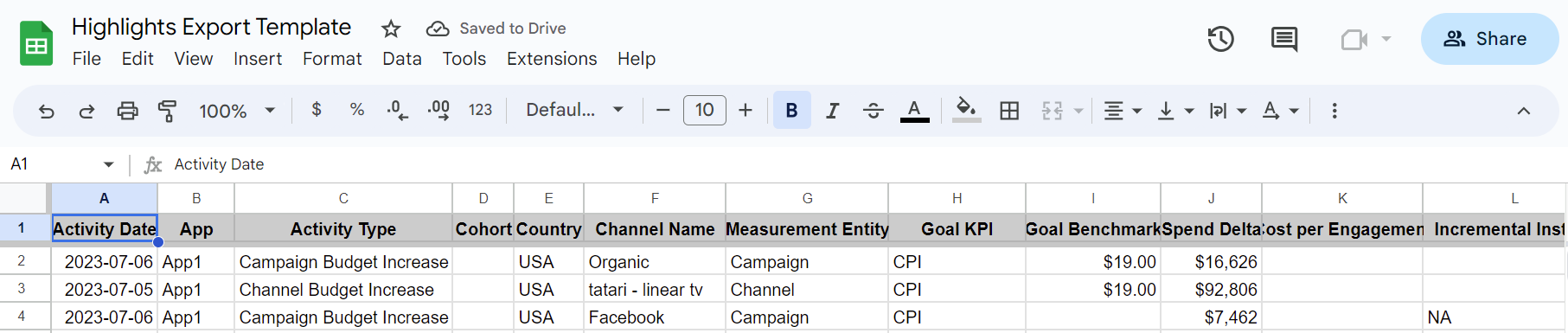Open the 100% zoom dropdown
The width and height of the screenshot is (1568, 333).
tap(237, 111)
